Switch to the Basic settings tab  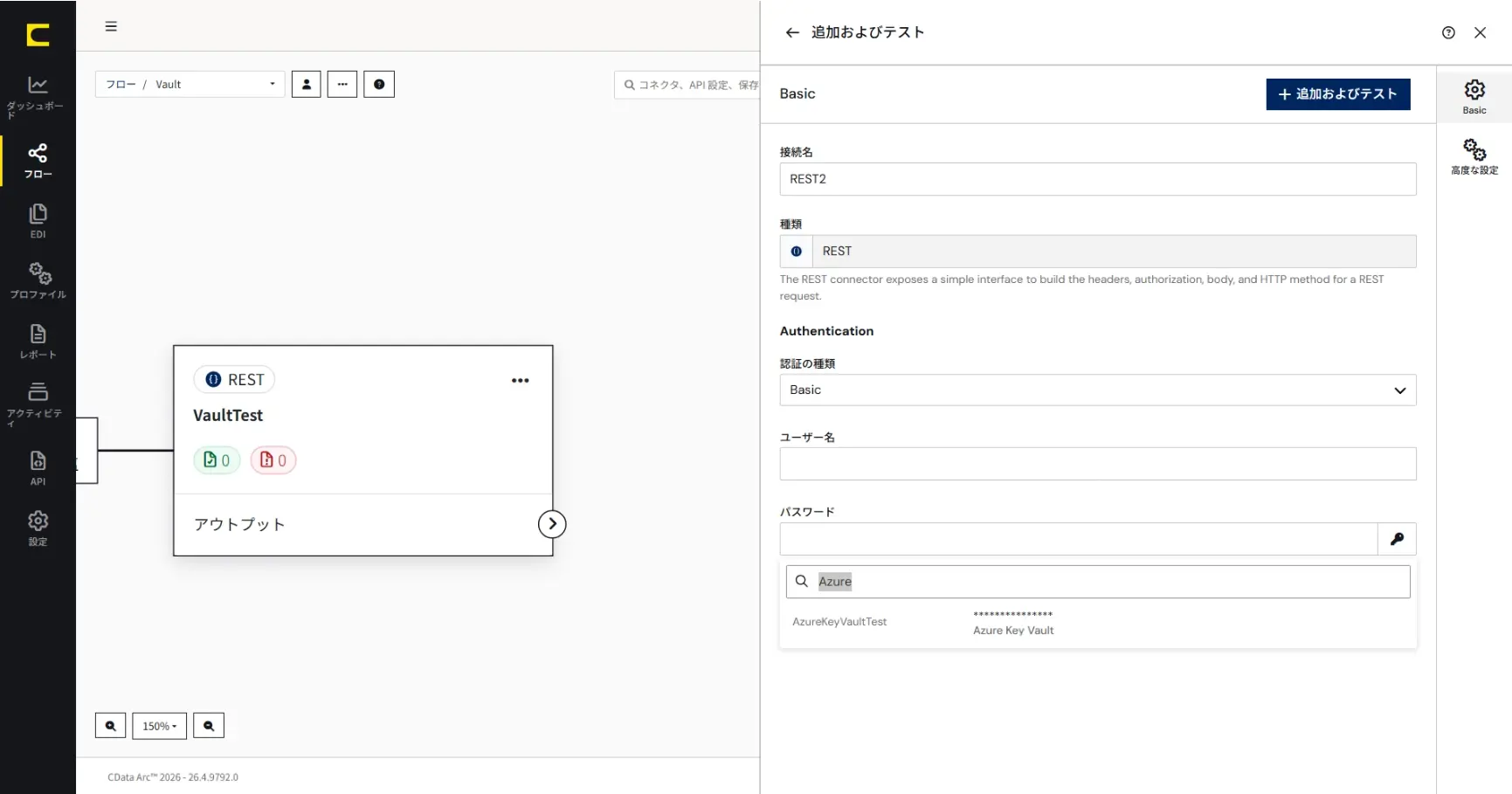coord(1474,96)
